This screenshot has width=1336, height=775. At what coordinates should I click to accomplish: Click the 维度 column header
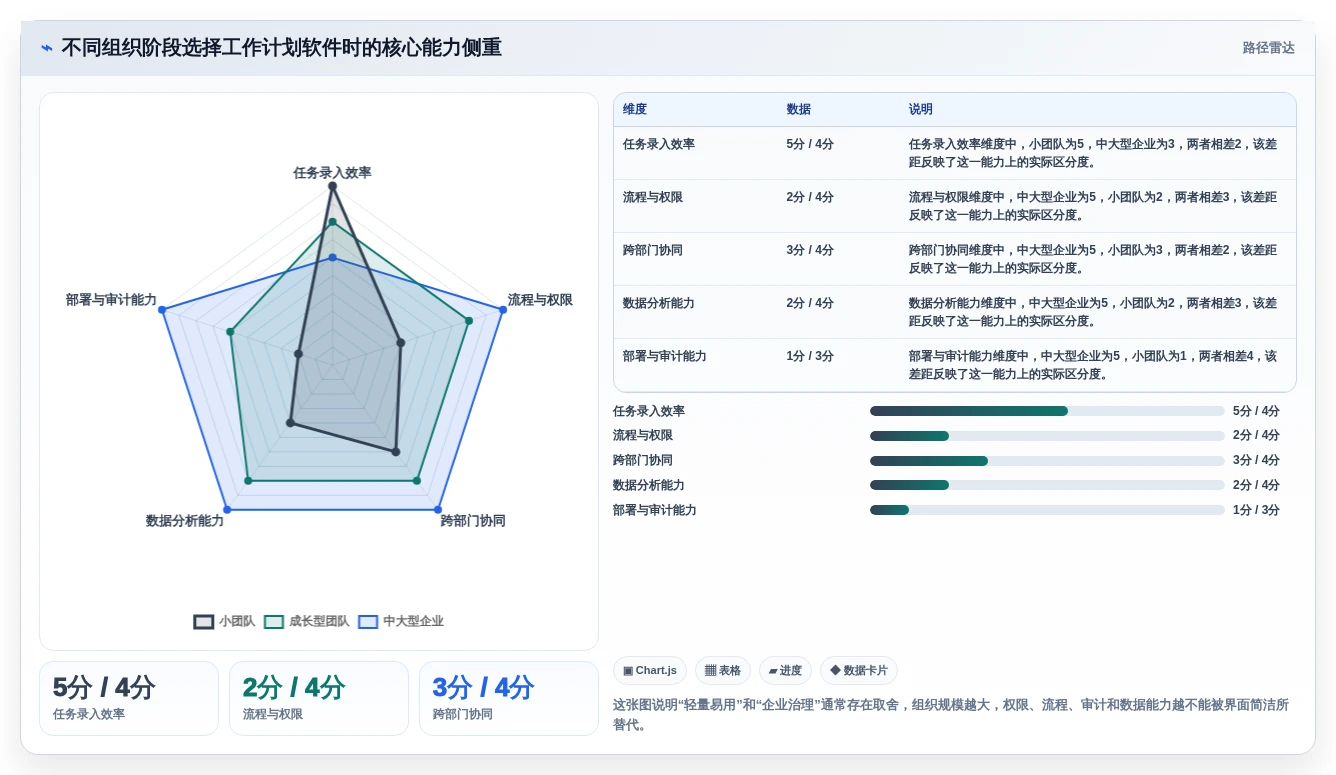pos(635,109)
